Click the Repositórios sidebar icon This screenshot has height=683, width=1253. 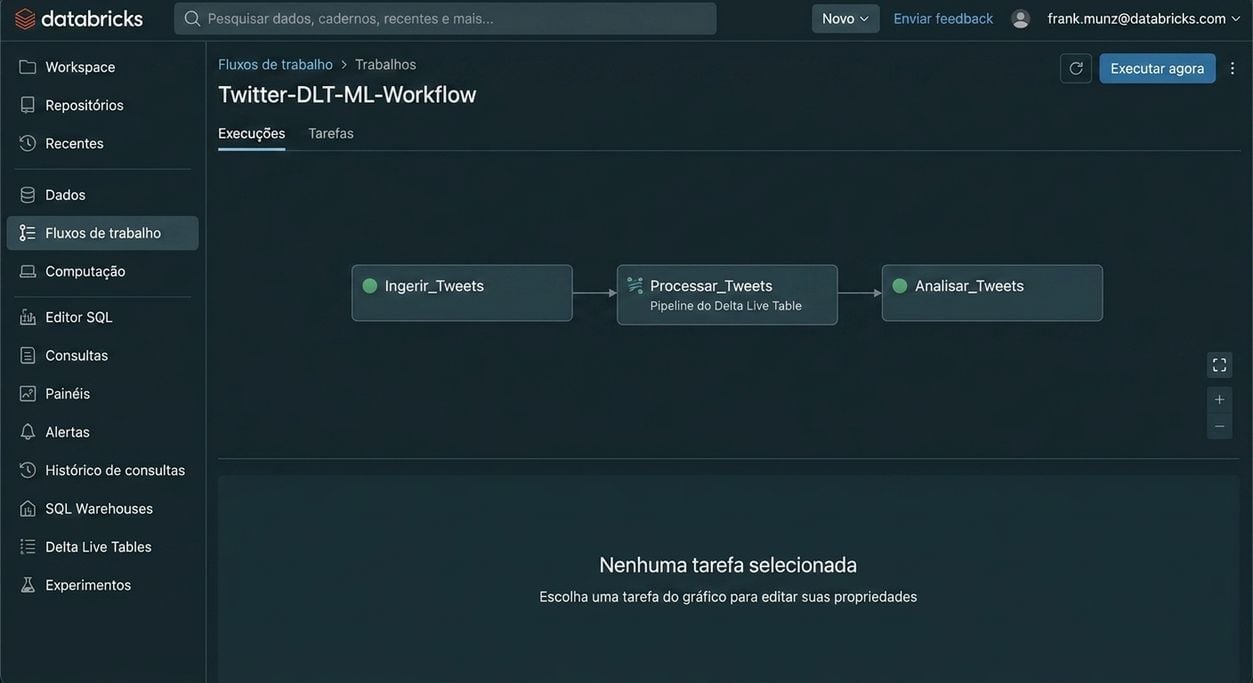(x=28, y=105)
